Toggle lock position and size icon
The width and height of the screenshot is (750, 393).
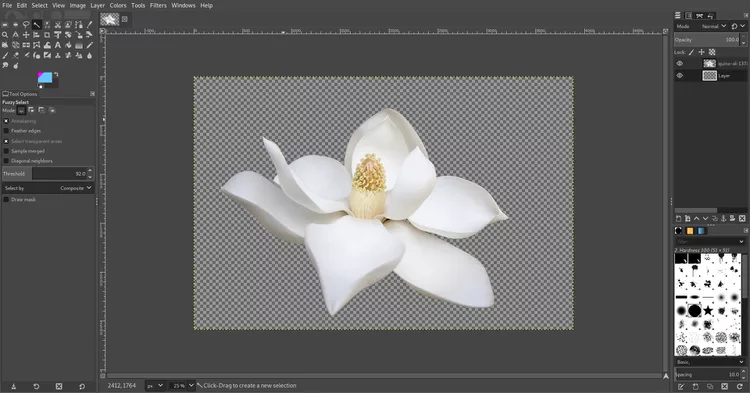point(702,52)
